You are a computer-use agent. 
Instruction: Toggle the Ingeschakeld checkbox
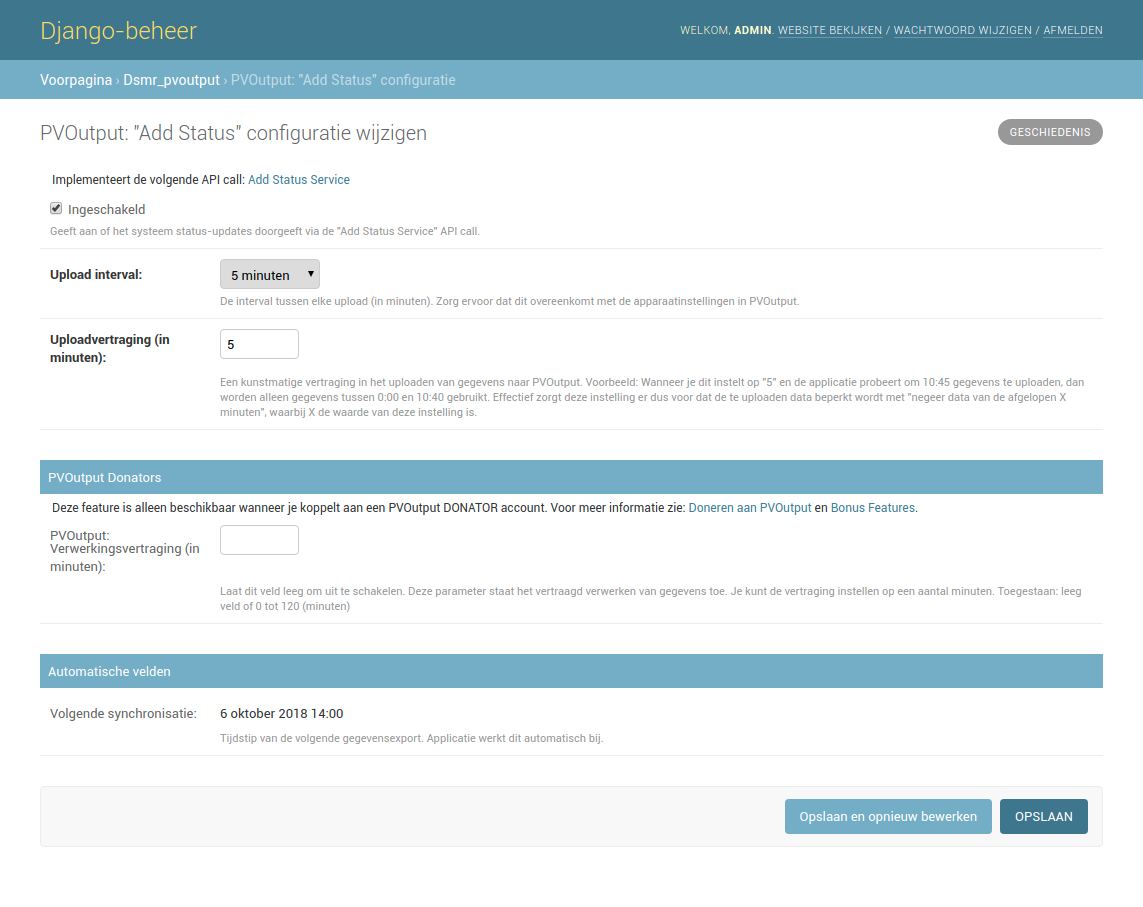tap(56, 209)
